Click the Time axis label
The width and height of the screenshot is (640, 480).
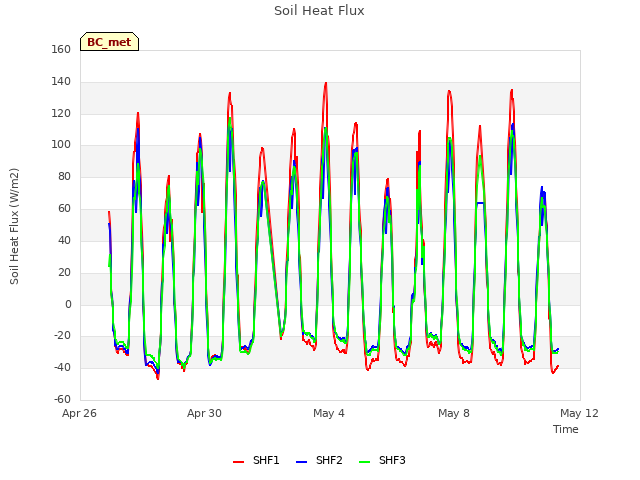point(566,429)
